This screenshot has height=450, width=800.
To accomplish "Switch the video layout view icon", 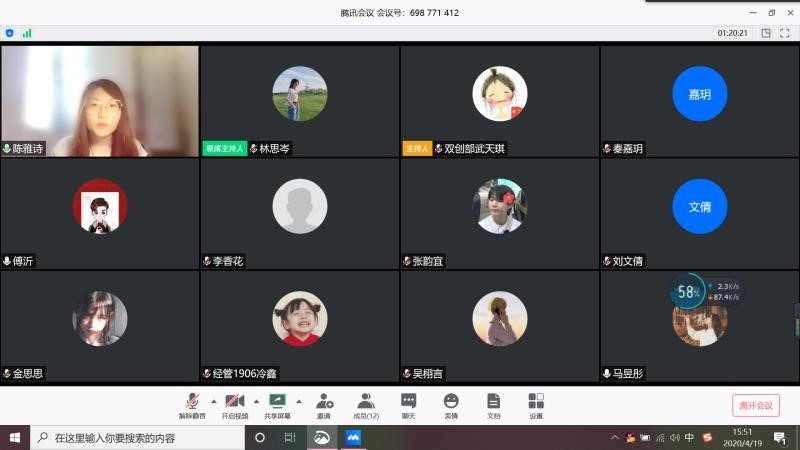I will 765,33.
